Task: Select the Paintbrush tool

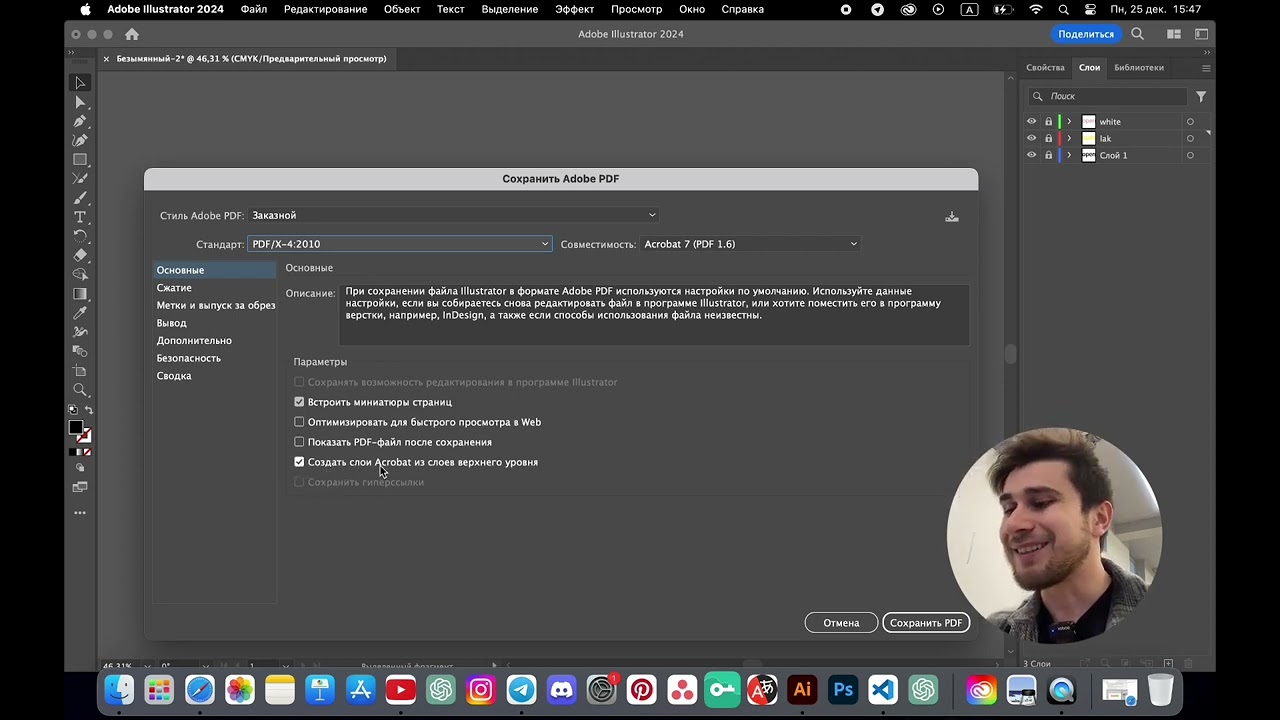Action: (x=80, y=198)
